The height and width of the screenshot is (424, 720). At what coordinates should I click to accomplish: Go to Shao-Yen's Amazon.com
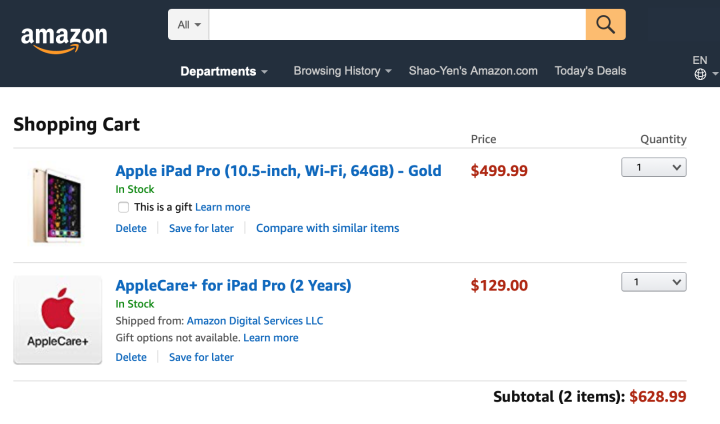(x=473, y=71)
